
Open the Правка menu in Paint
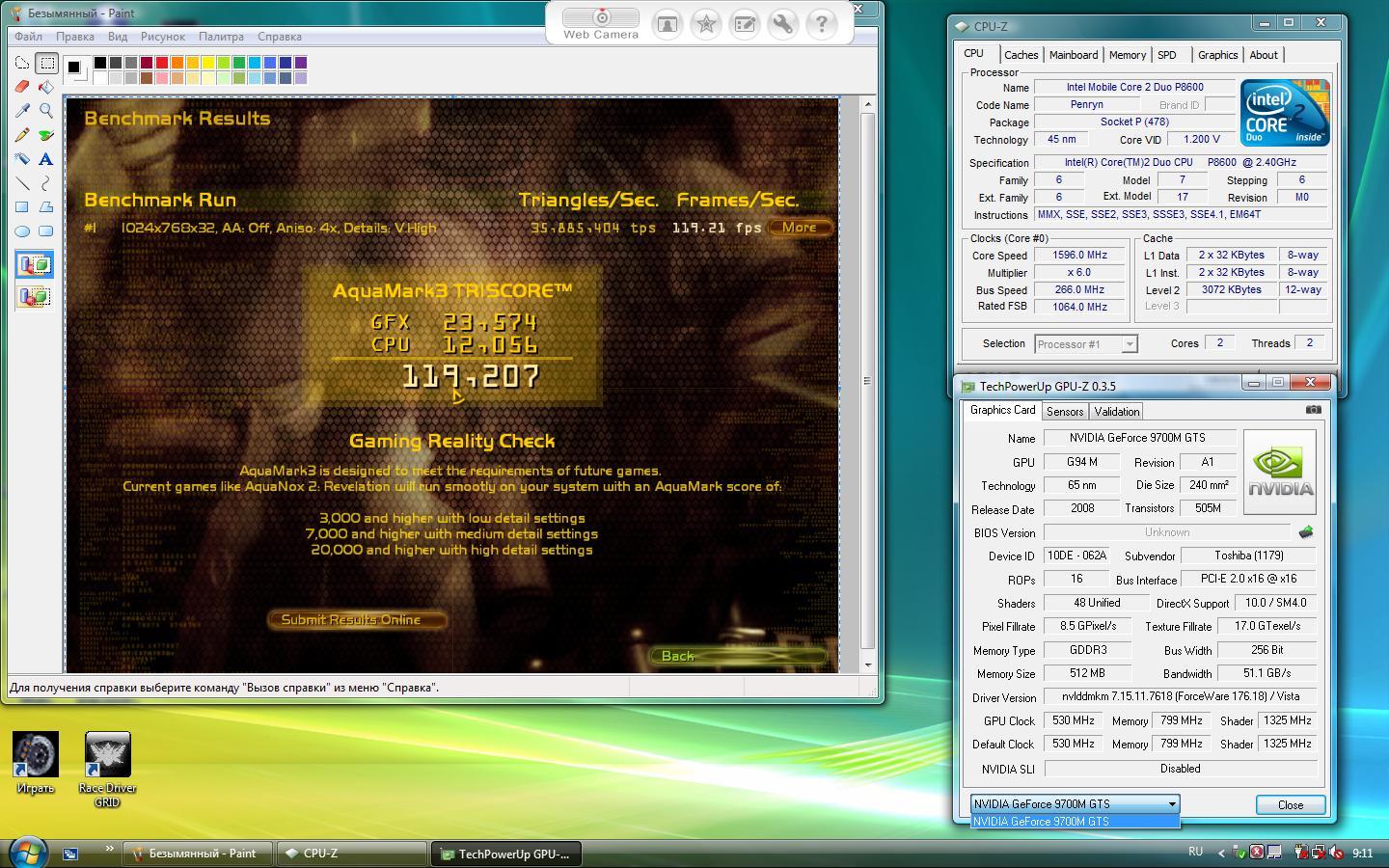[x=75, y=37]
